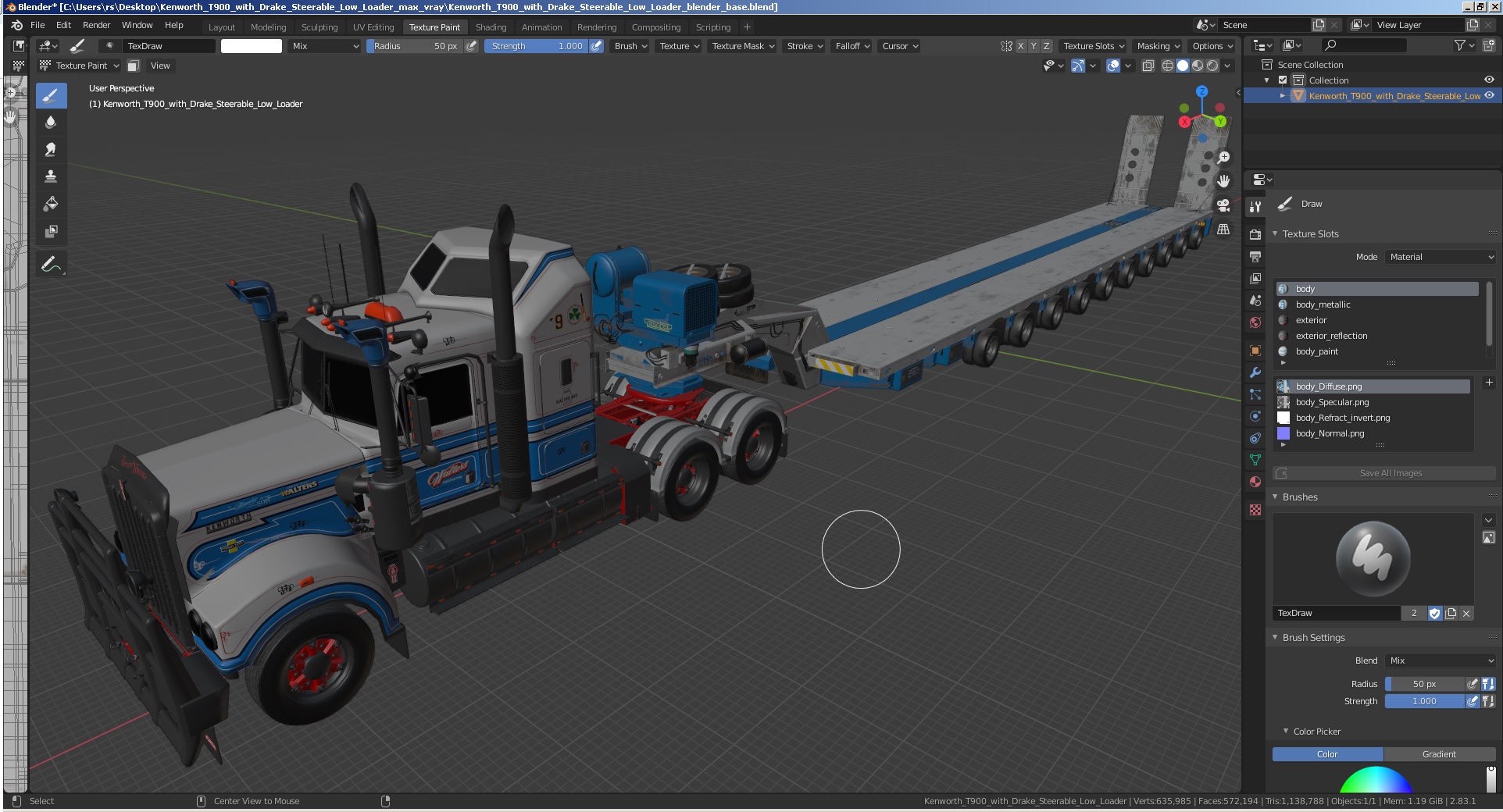This screenshot has width=1503, height=812.
Task: Switch color picker to Gradient
Action: [x=1439, y=754]
